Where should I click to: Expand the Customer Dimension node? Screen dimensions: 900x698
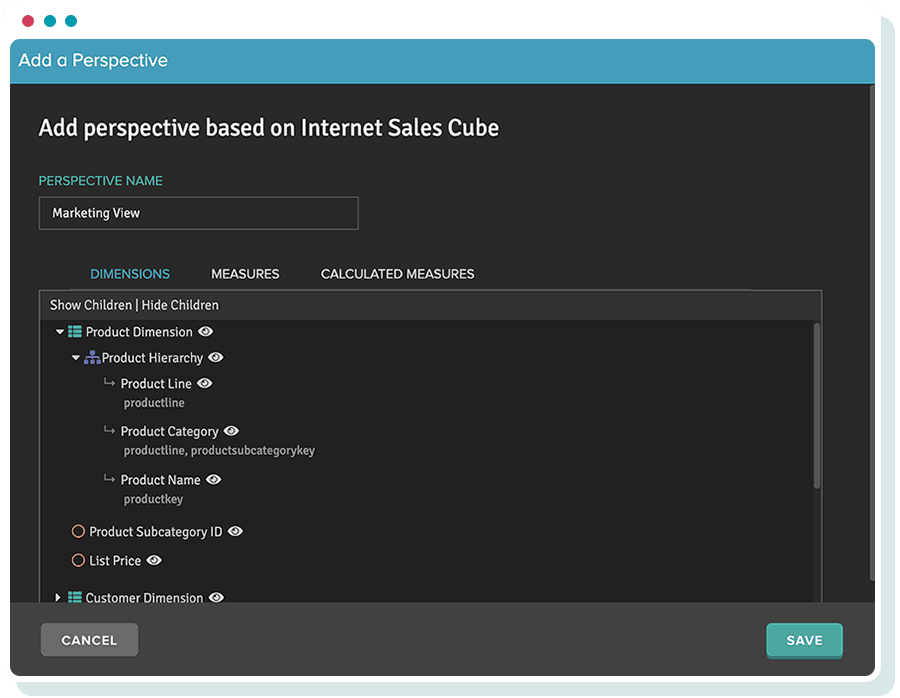58,598
